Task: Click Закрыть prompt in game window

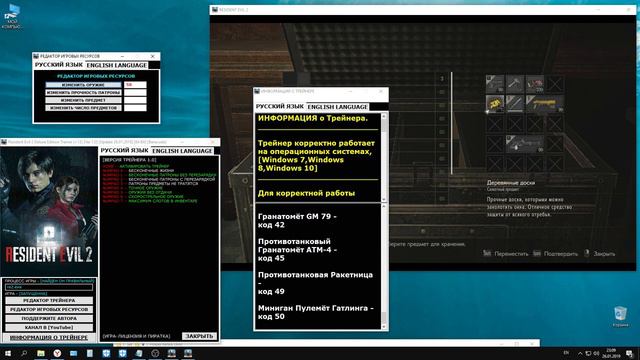Action: point(599,253)
